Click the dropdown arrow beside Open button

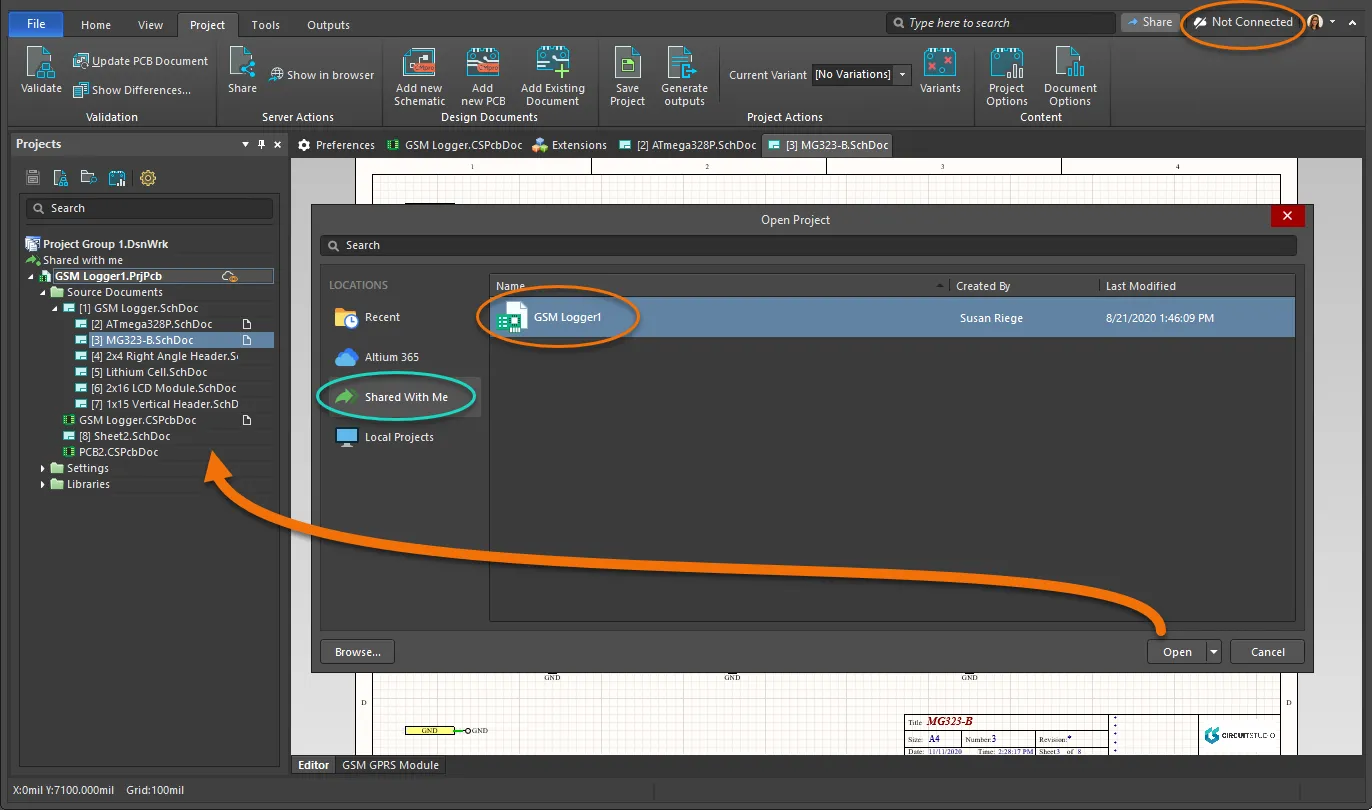[1214, 652]
